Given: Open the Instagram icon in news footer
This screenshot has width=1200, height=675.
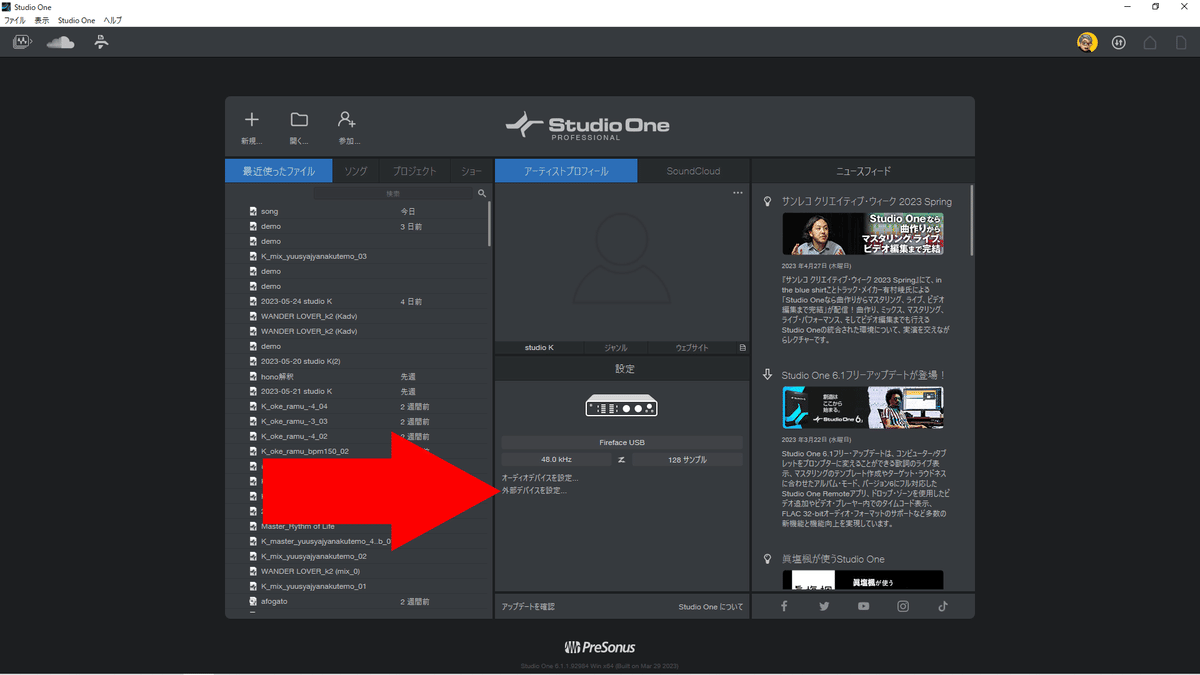Looking at the screenshot, I should 903,606.
